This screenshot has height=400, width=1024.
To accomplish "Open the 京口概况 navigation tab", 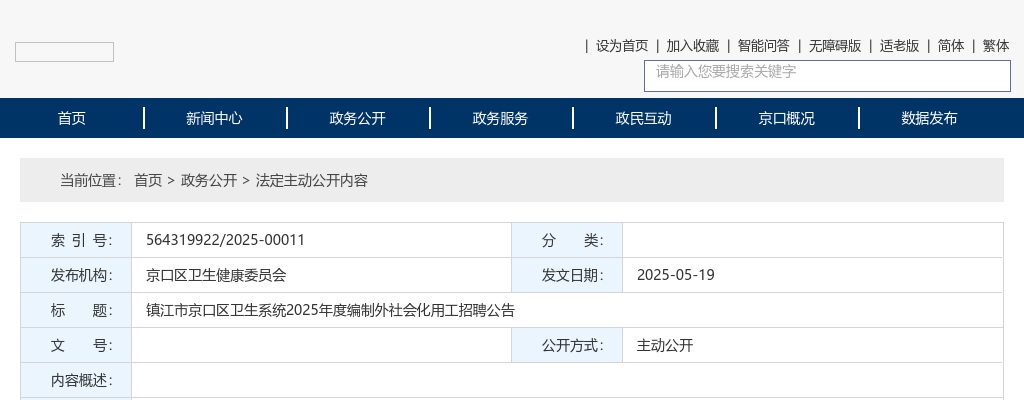I will 787,118.
